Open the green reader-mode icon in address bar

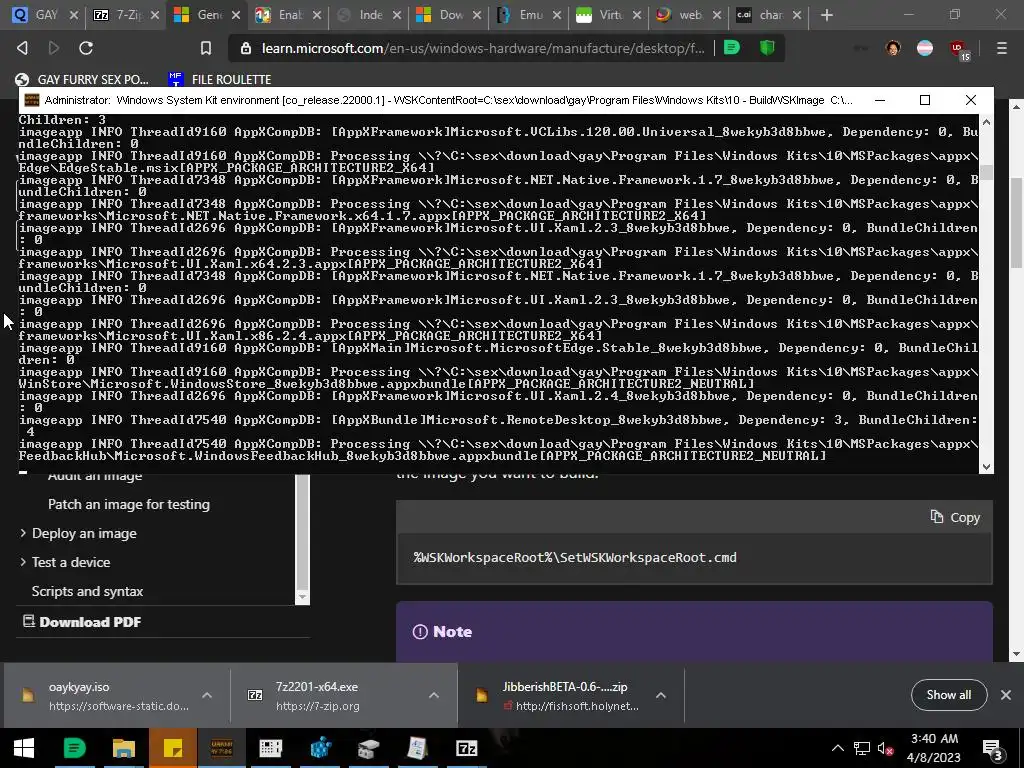coord(732,48)
